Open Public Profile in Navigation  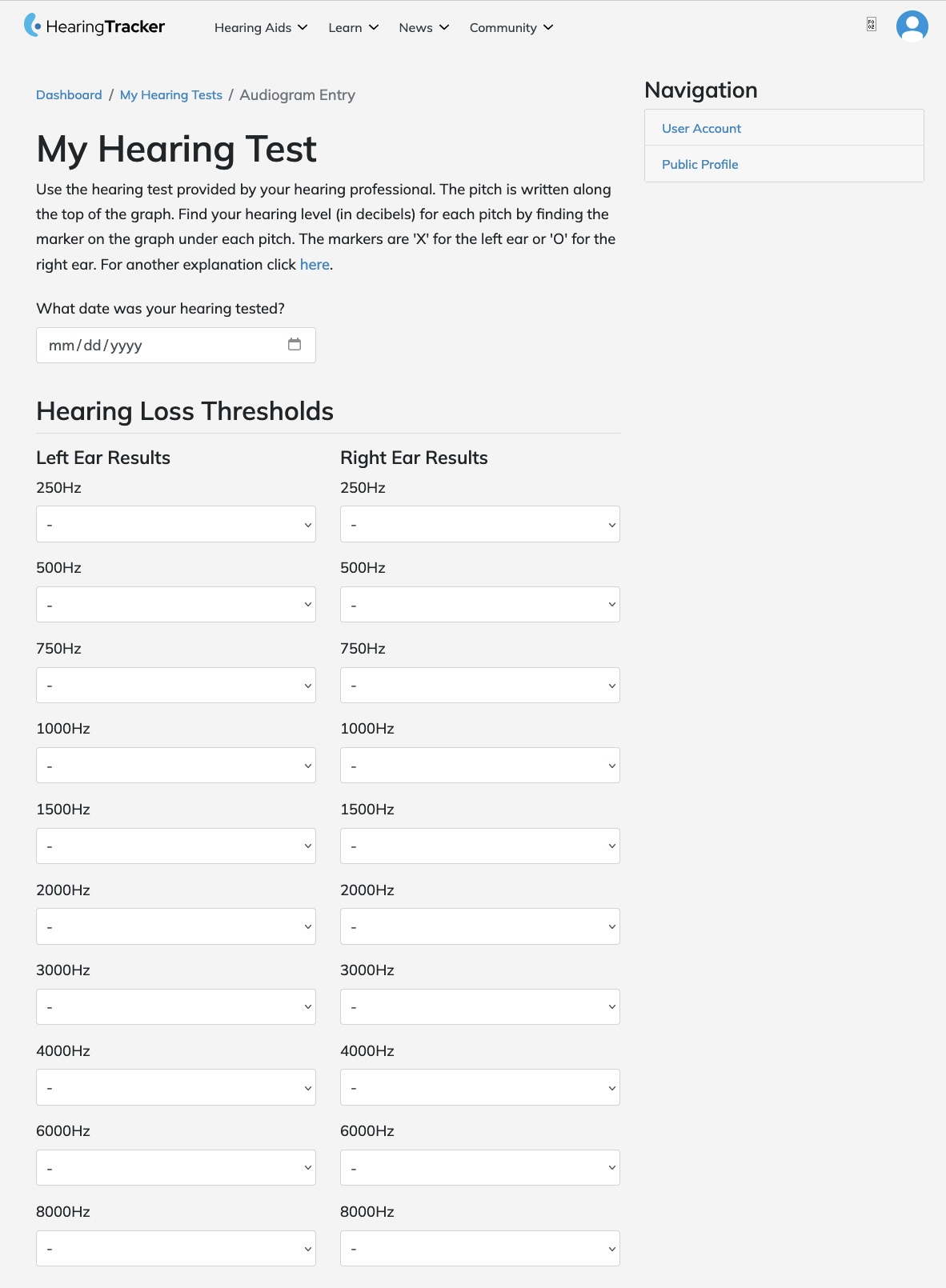point(700,164)
